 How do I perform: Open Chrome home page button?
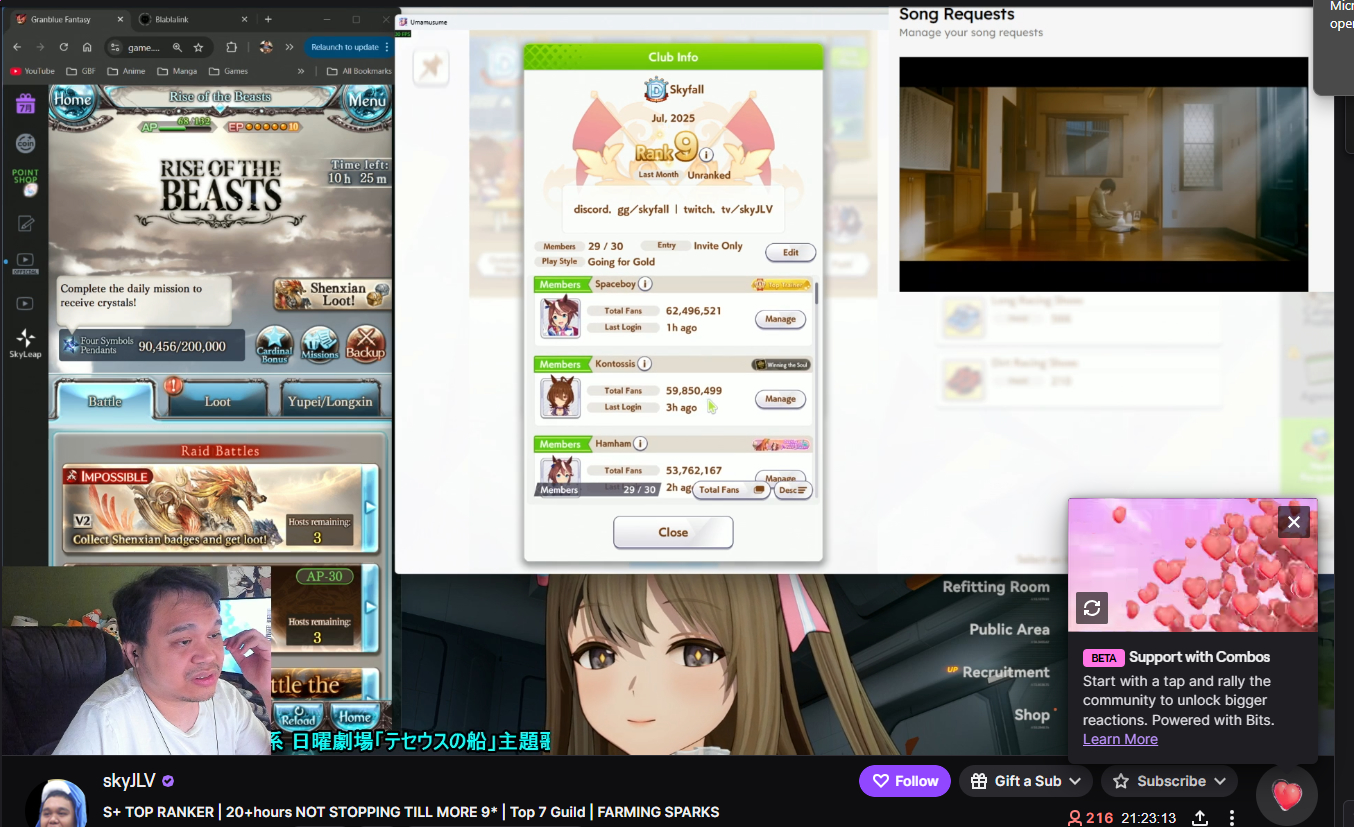(x=88, y=47)
